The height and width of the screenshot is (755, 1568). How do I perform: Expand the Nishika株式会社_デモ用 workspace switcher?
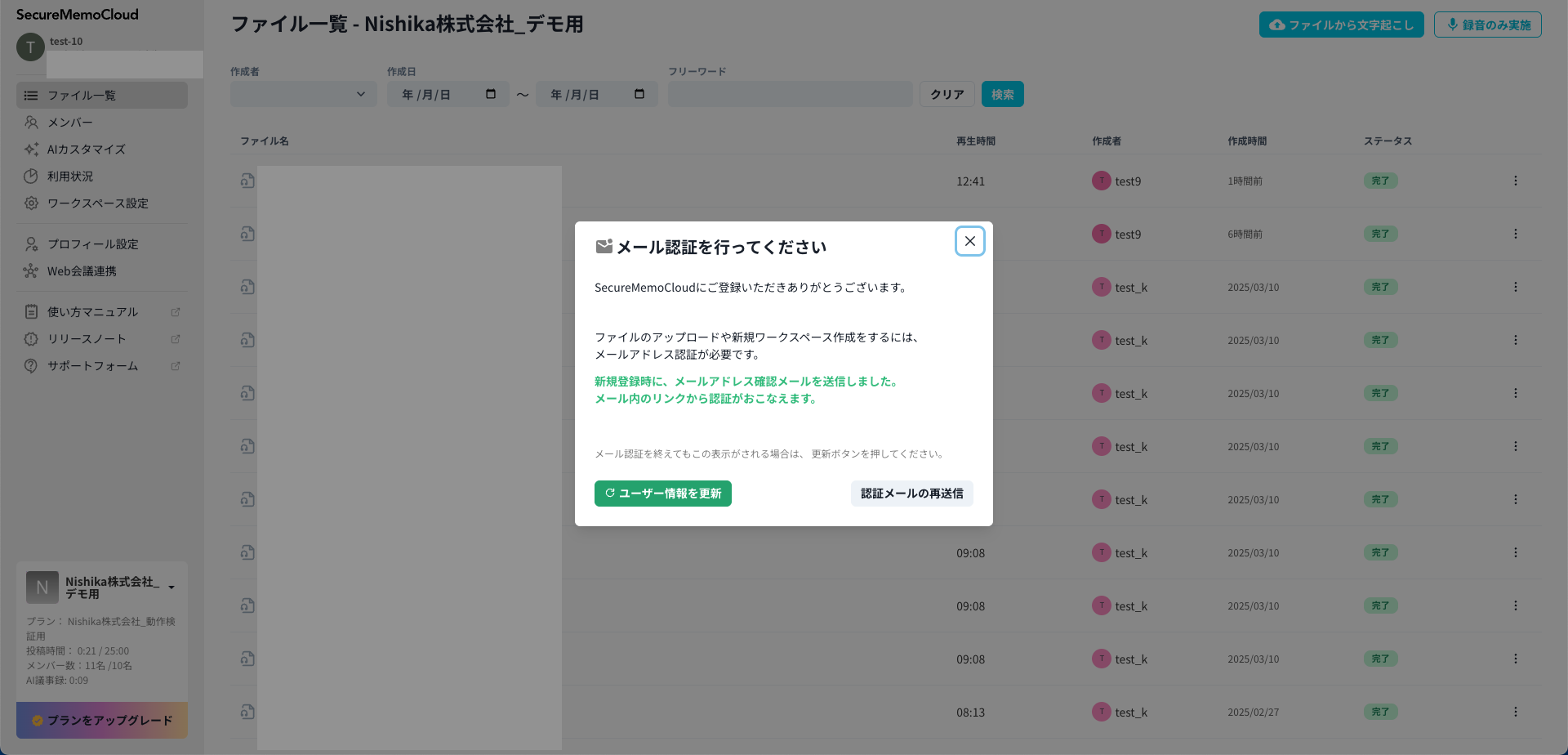point(171,587)
